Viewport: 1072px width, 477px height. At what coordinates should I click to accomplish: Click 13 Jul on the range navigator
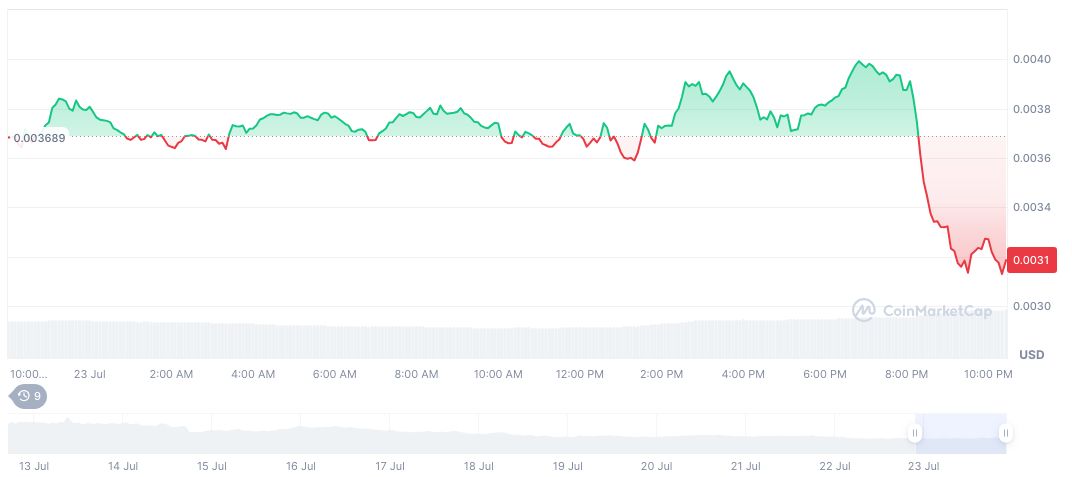point(33,466)
